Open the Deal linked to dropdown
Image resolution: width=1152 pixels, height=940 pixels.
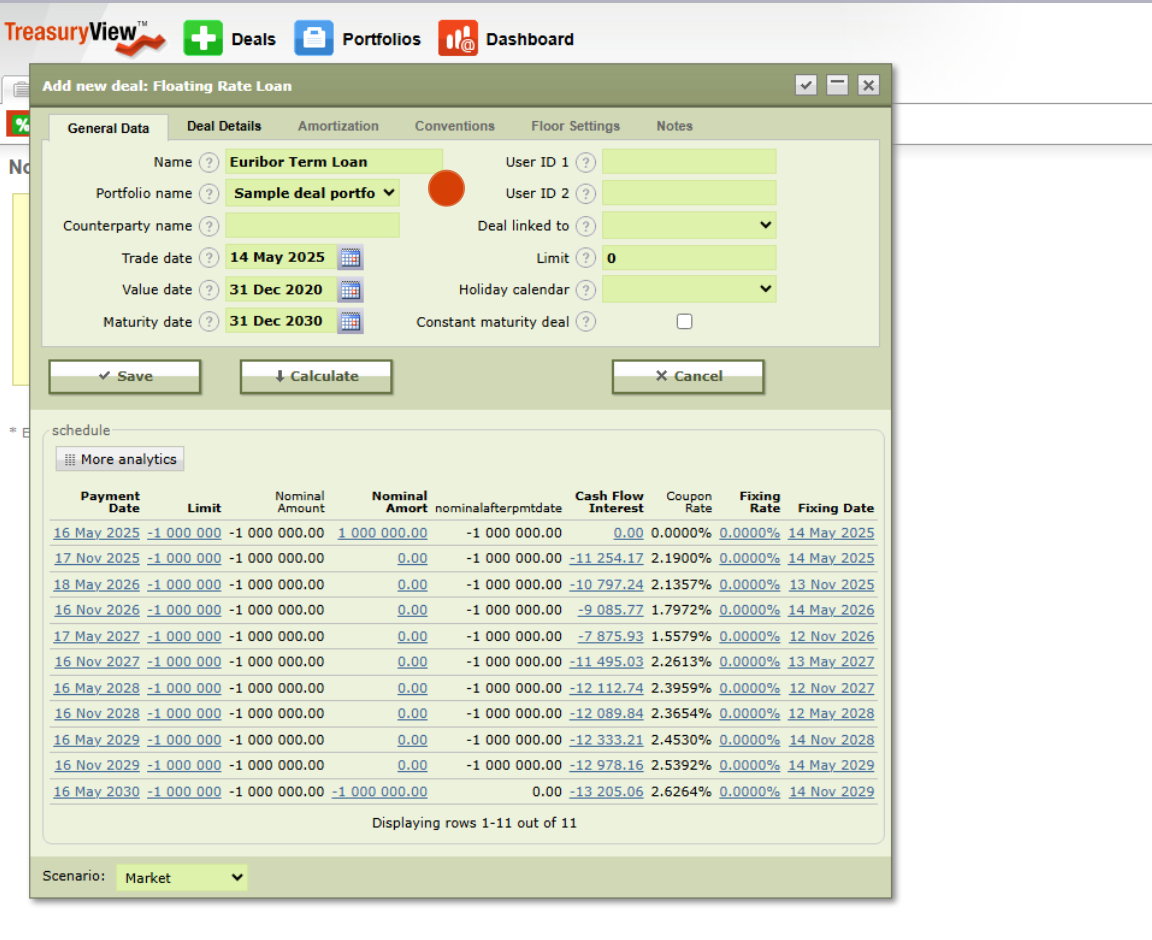click(x=689, y=226)
